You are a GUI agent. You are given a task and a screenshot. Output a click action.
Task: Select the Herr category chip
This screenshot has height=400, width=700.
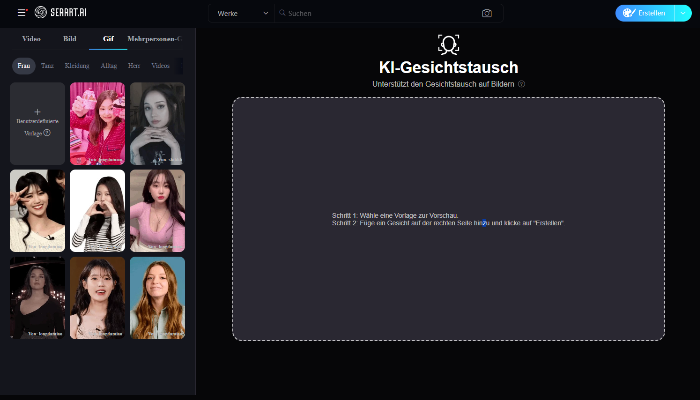point(133,66)
